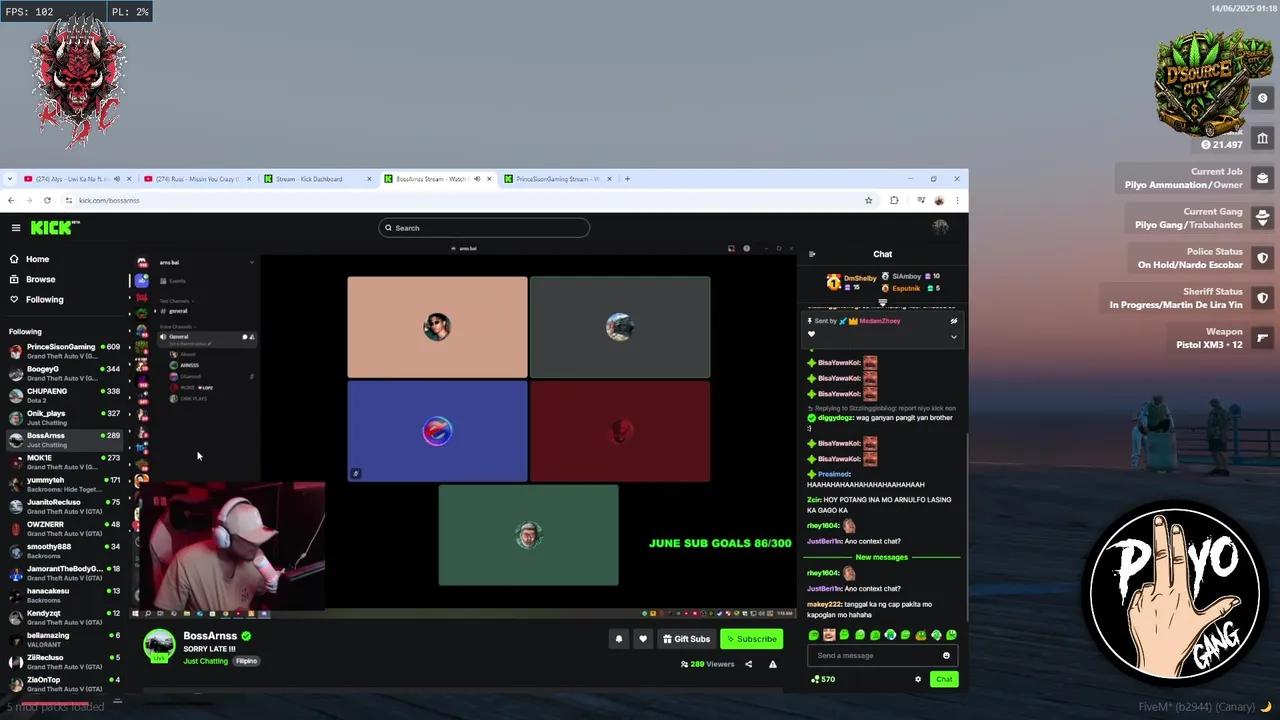Insert the first quick emote in chat row
This screenshot has width=1280, height=720.
814,635
